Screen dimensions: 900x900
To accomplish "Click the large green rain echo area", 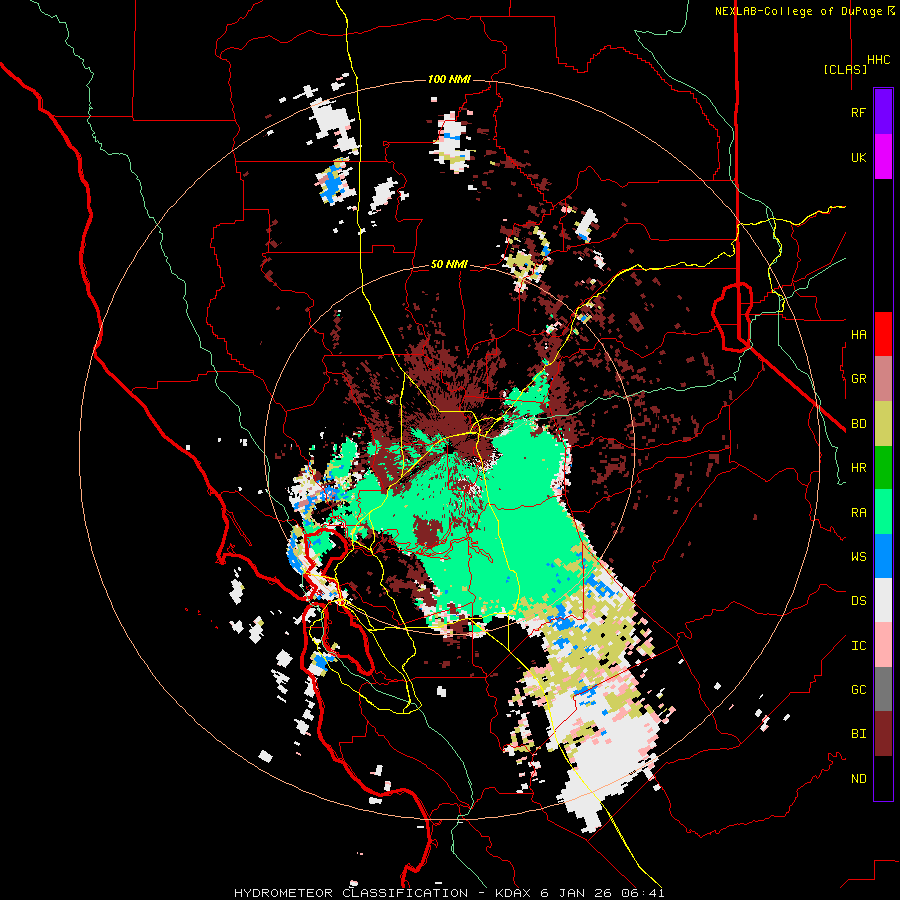I will pos(505,517).
